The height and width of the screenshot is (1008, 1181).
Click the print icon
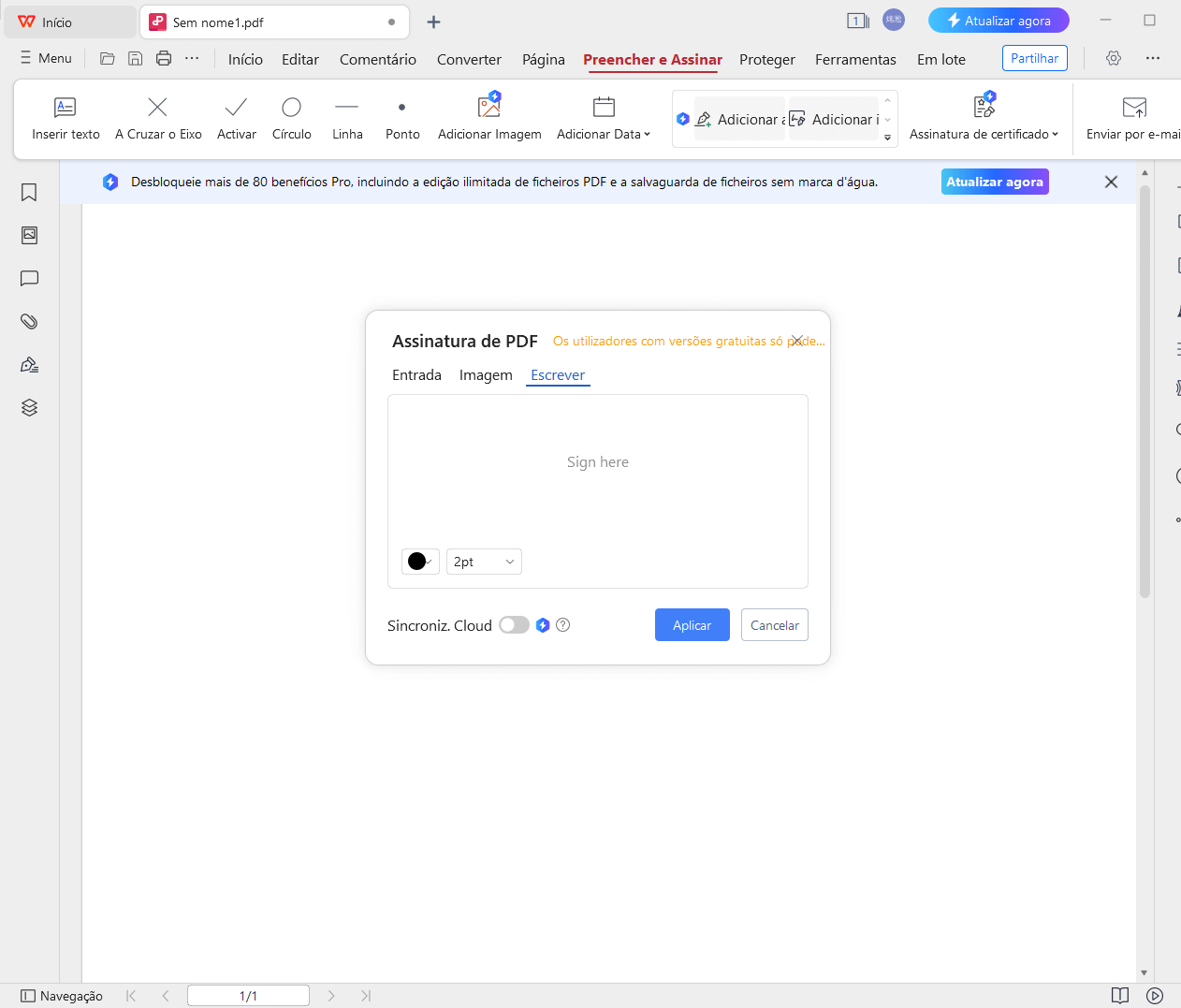pos(164,58)
